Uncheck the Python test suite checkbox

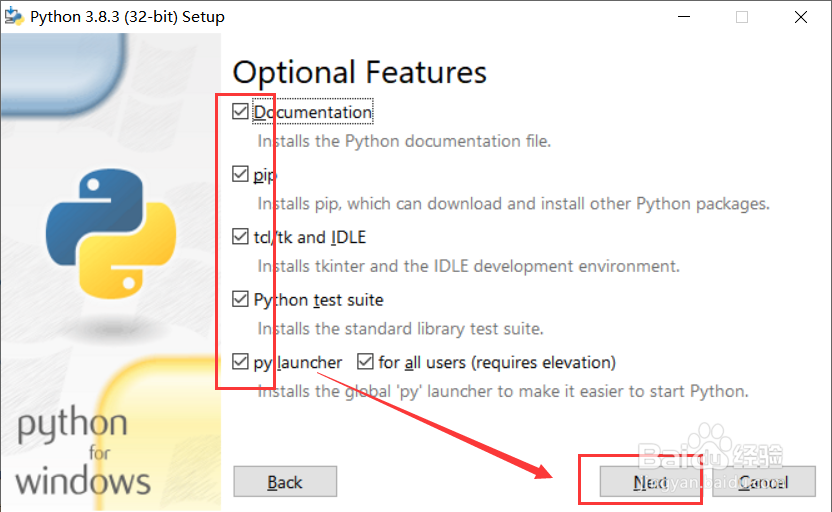tap(240, 299)
